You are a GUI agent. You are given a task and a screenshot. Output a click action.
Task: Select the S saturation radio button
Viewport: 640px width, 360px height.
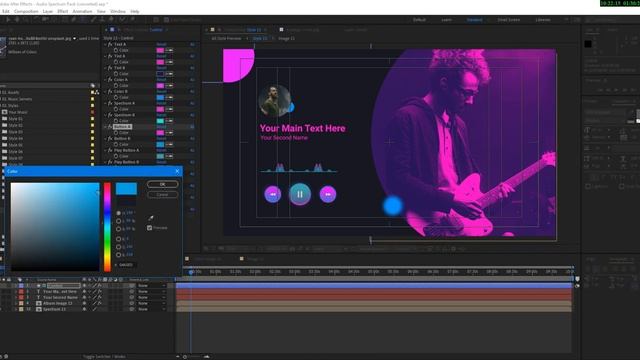point(118,221)
